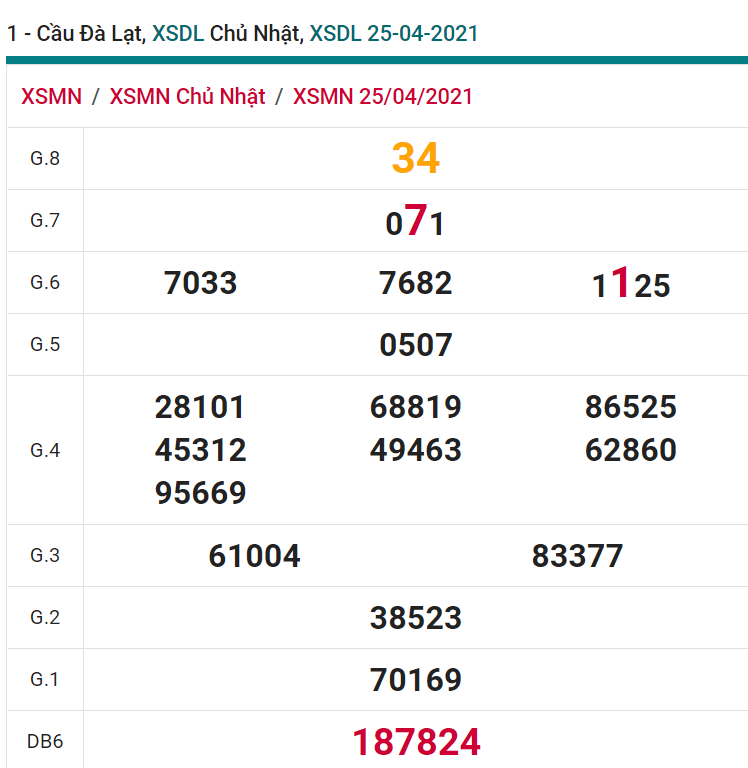
Task: Click G.6 number 1125
Action: (x=631, y=285)
